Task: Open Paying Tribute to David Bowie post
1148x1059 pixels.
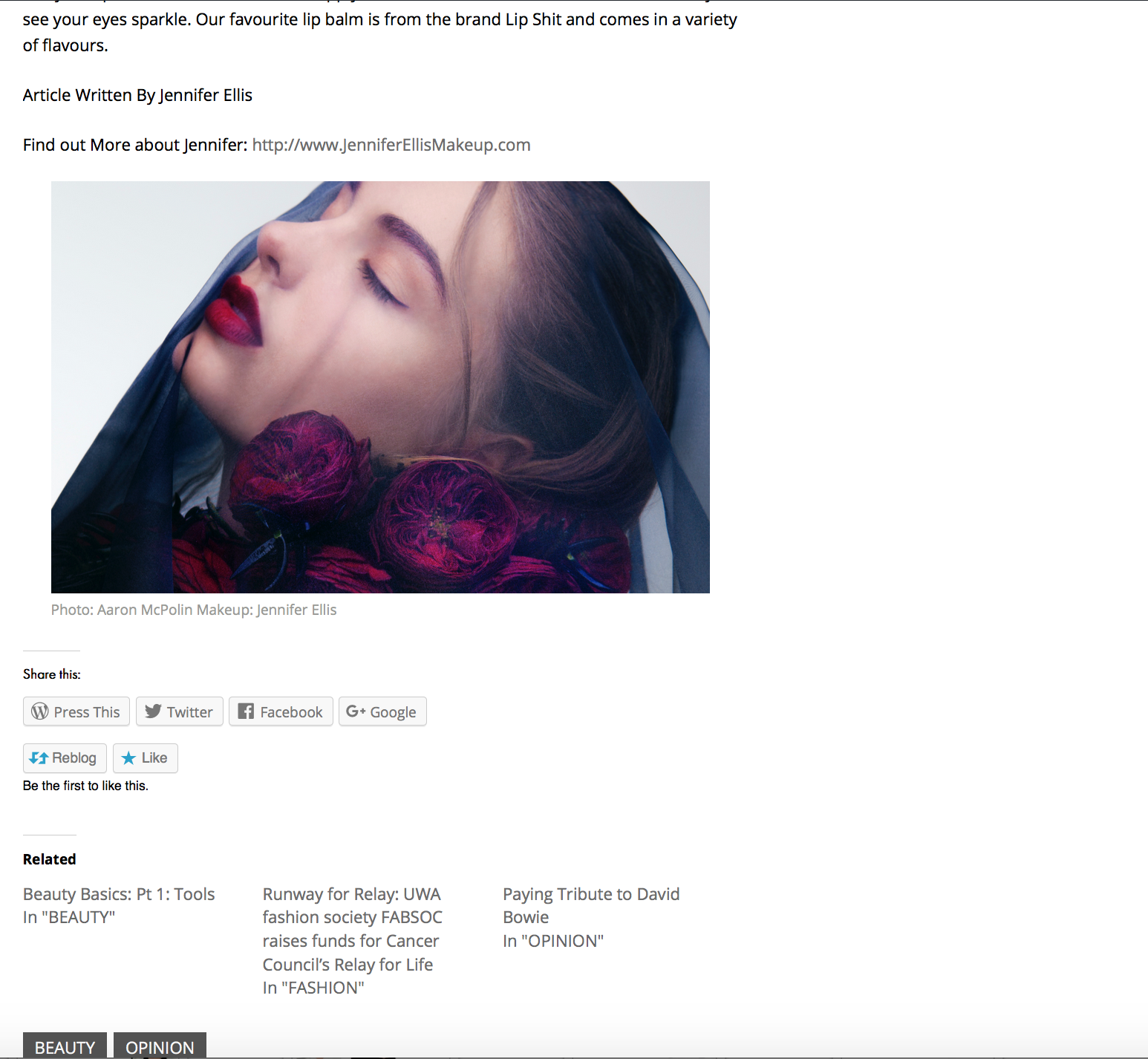Action: pyautogui.click(x=591, y=905)
